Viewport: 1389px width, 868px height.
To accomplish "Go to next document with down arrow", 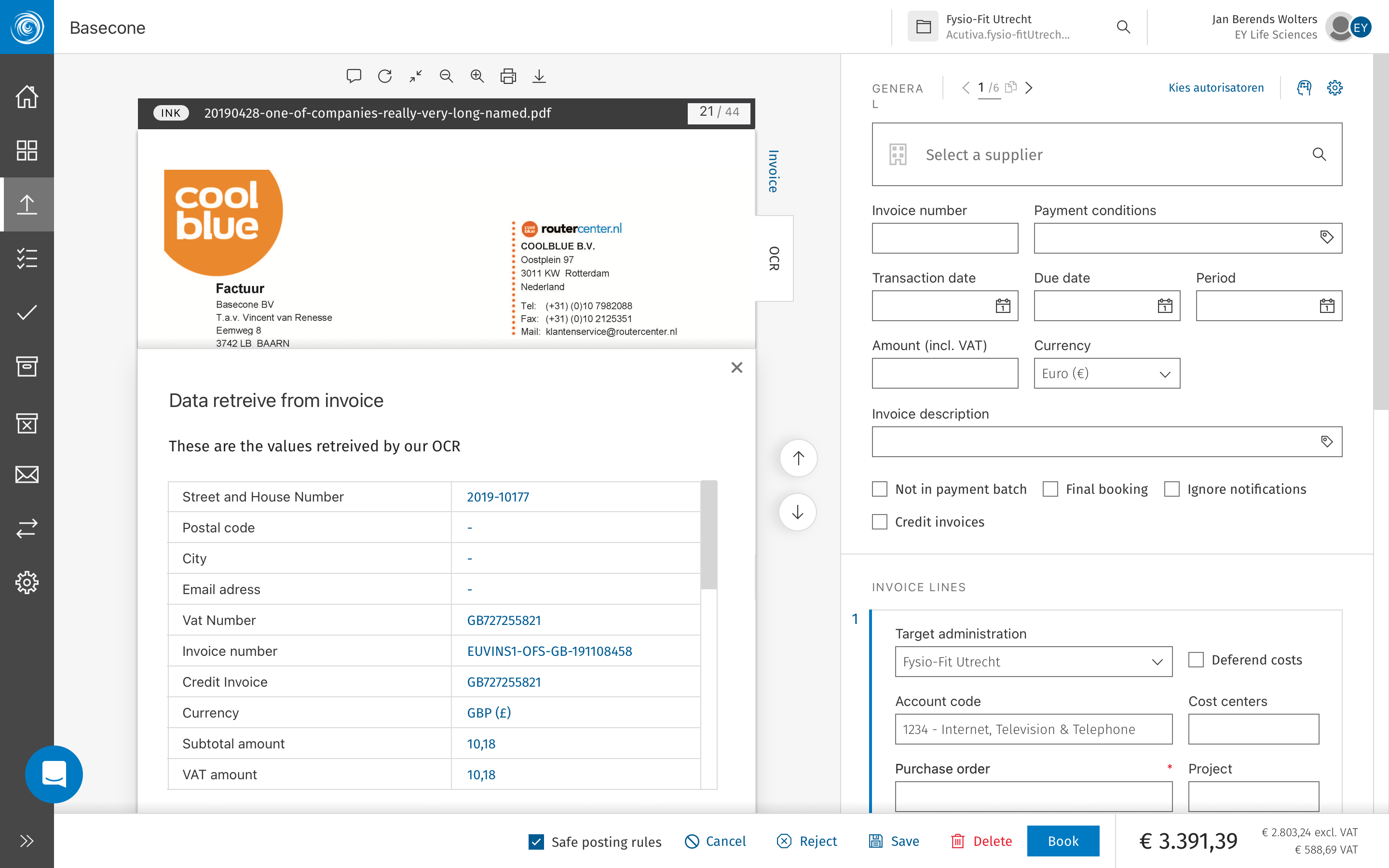I will (x=798, y=512).
